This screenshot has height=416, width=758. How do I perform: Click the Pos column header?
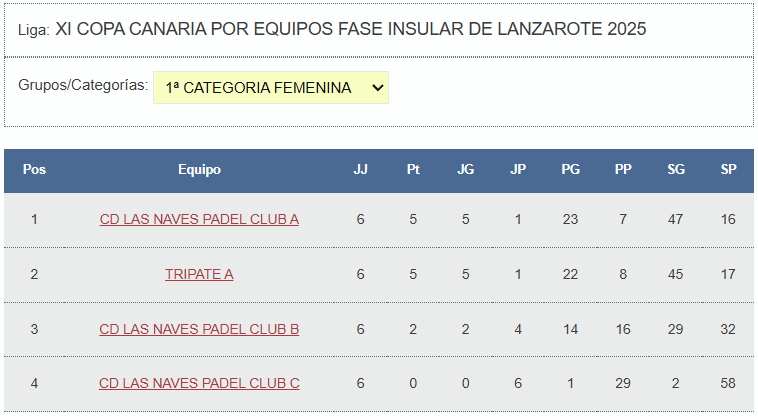[x=34, y=170]
